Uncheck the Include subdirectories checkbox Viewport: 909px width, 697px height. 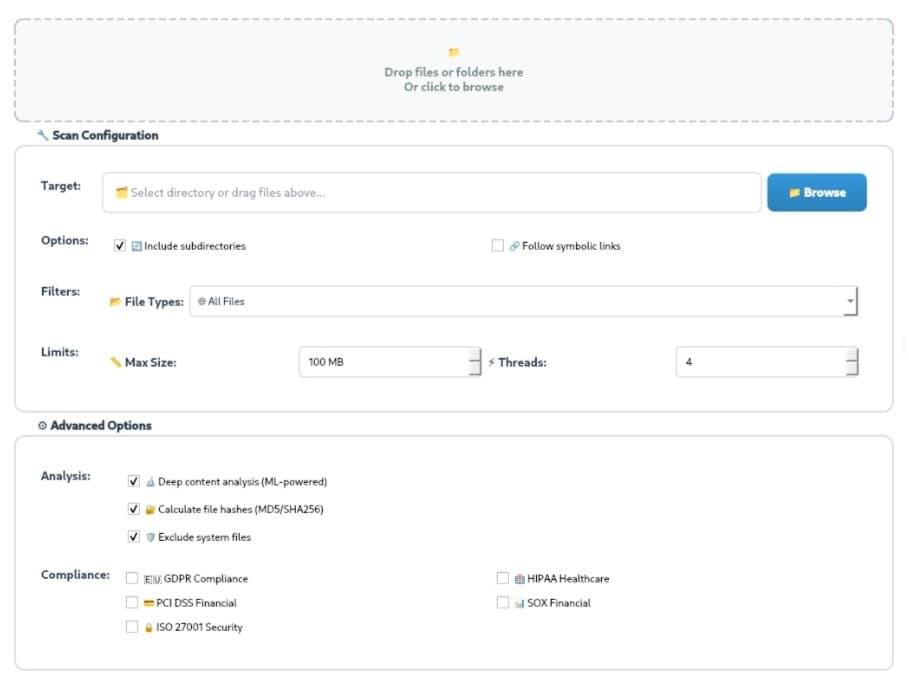pos(120,246)
